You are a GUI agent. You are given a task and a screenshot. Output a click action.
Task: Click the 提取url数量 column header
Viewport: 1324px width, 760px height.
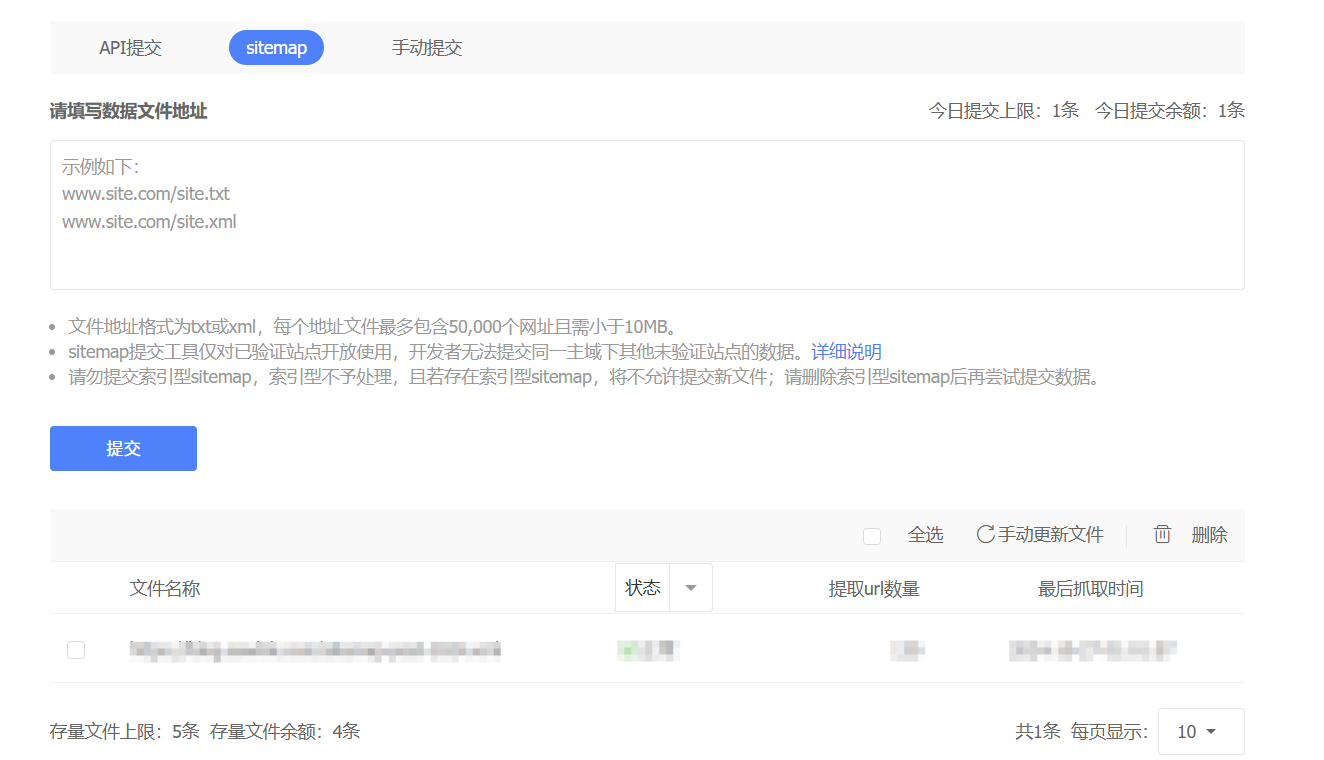874,589
